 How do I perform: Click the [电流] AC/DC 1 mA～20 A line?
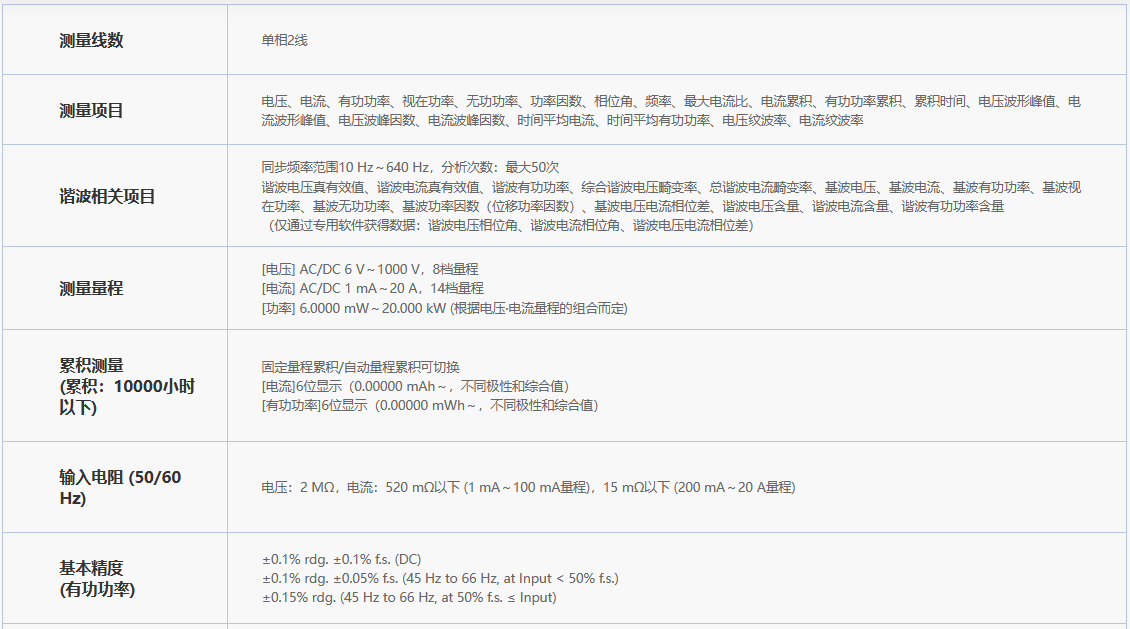coord(372,288)
